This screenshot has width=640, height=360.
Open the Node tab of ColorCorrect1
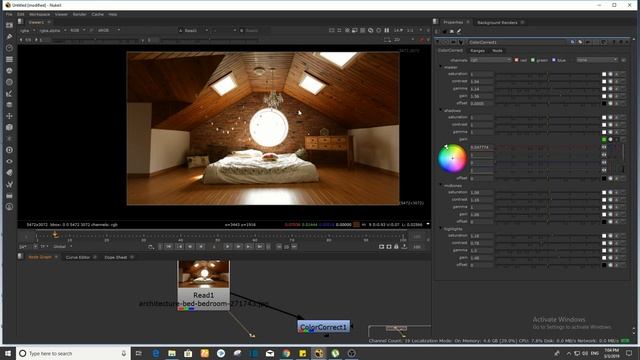pyautogui.click(x=497, y=51)
